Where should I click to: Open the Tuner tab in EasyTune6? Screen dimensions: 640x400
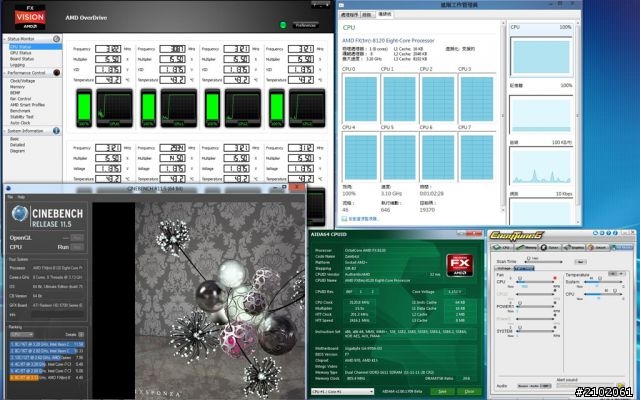pos(550,247)
